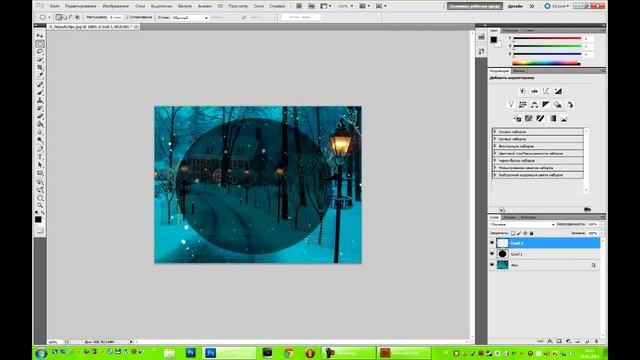Add an Exposure adjustment from the icon grid
The height and width of the screenshot is (360, 640).
(x=558, y=91)
